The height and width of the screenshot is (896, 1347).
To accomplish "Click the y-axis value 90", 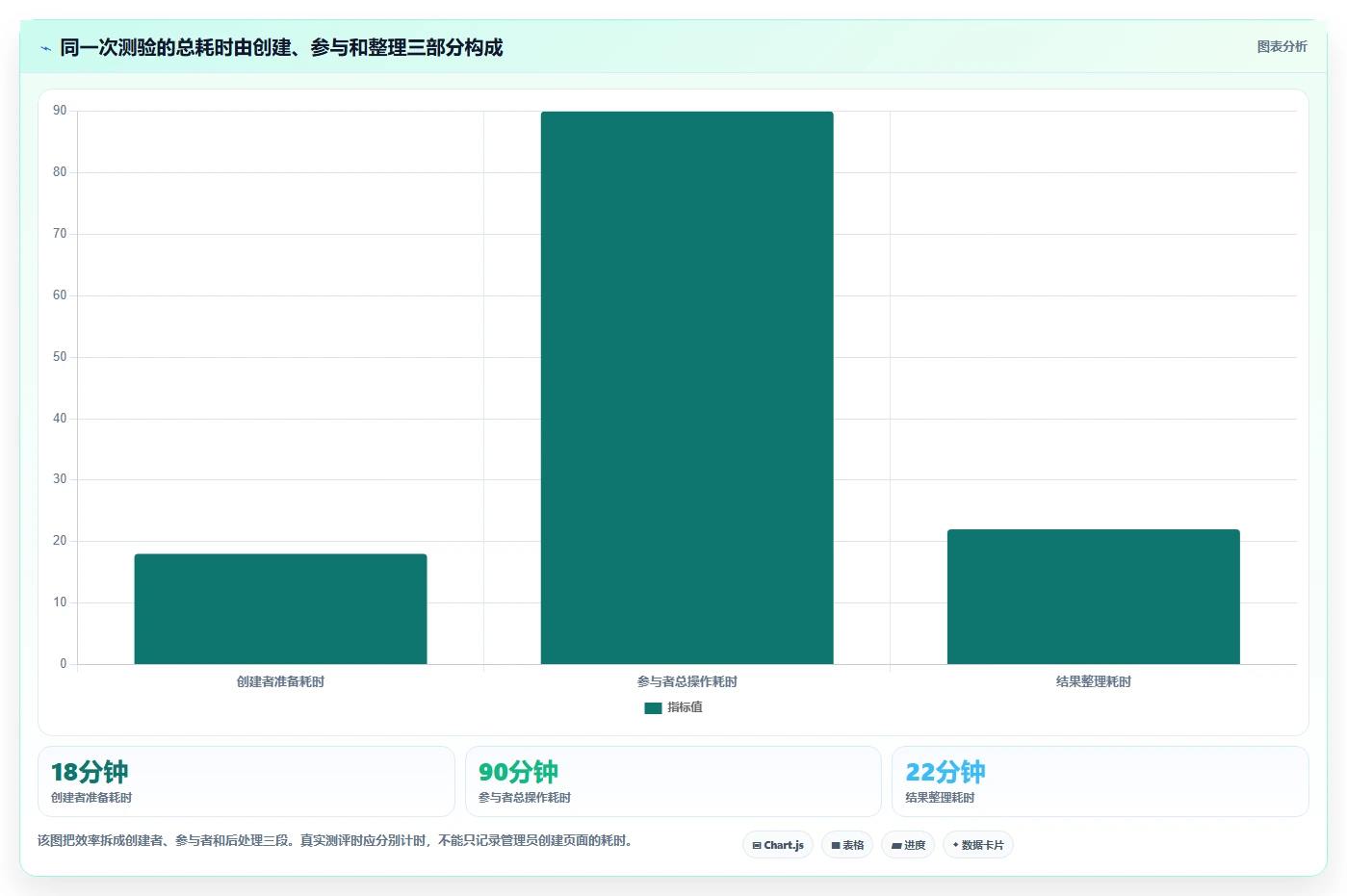I will click(60, 111).
